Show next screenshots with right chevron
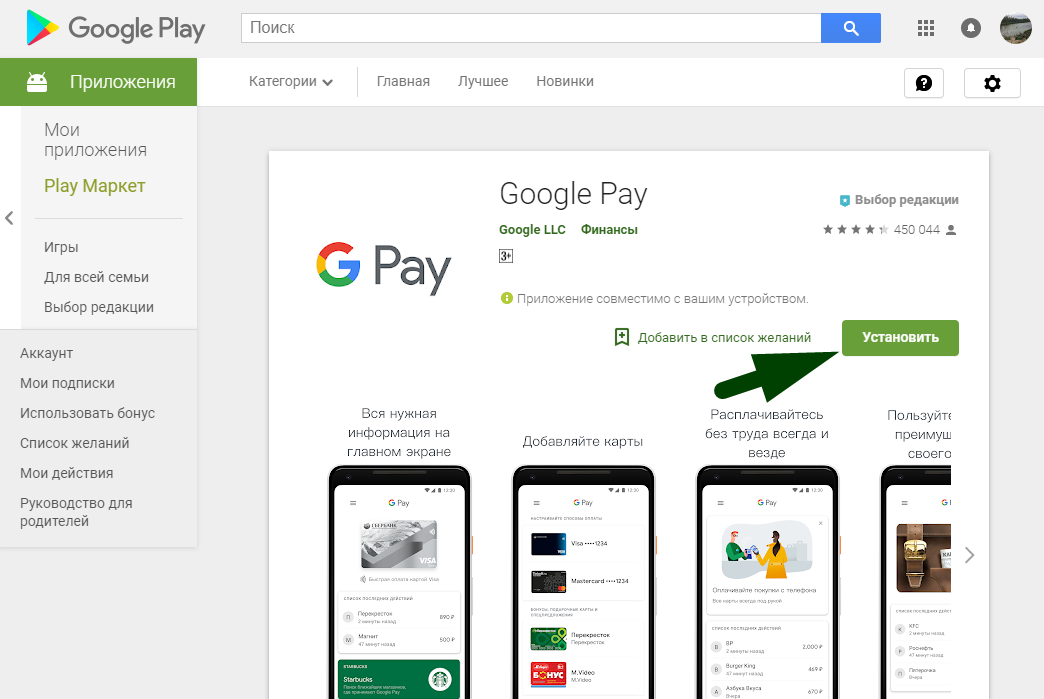 969,555
